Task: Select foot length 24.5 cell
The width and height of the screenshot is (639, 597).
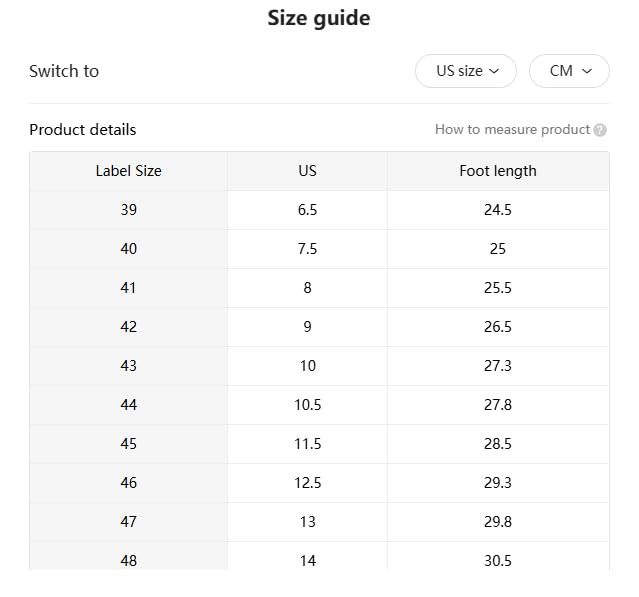Action: tap(498, 210)
